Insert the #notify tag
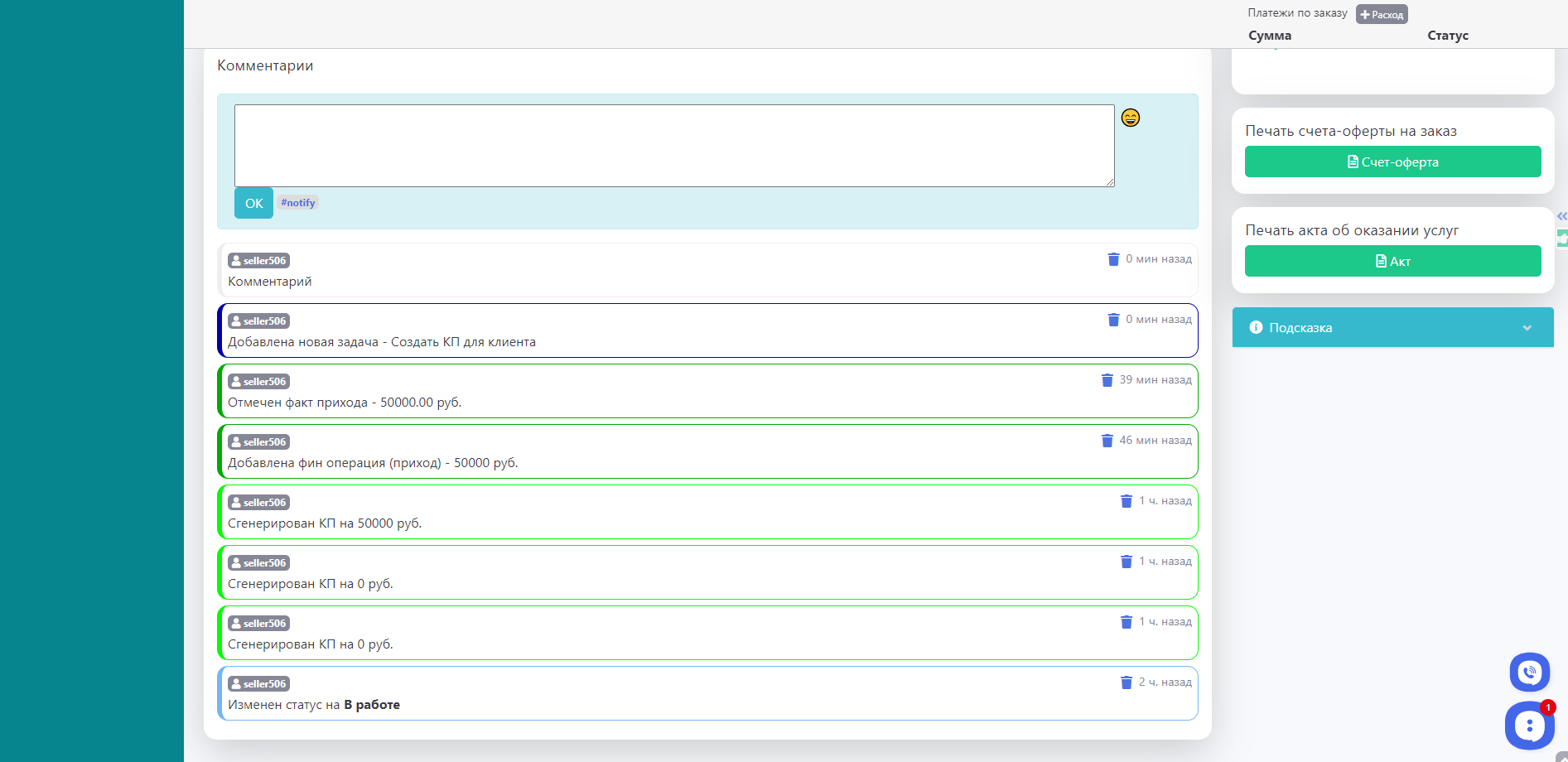The height and width of the screenshot is (762, 1568). (x=297, y=203)
